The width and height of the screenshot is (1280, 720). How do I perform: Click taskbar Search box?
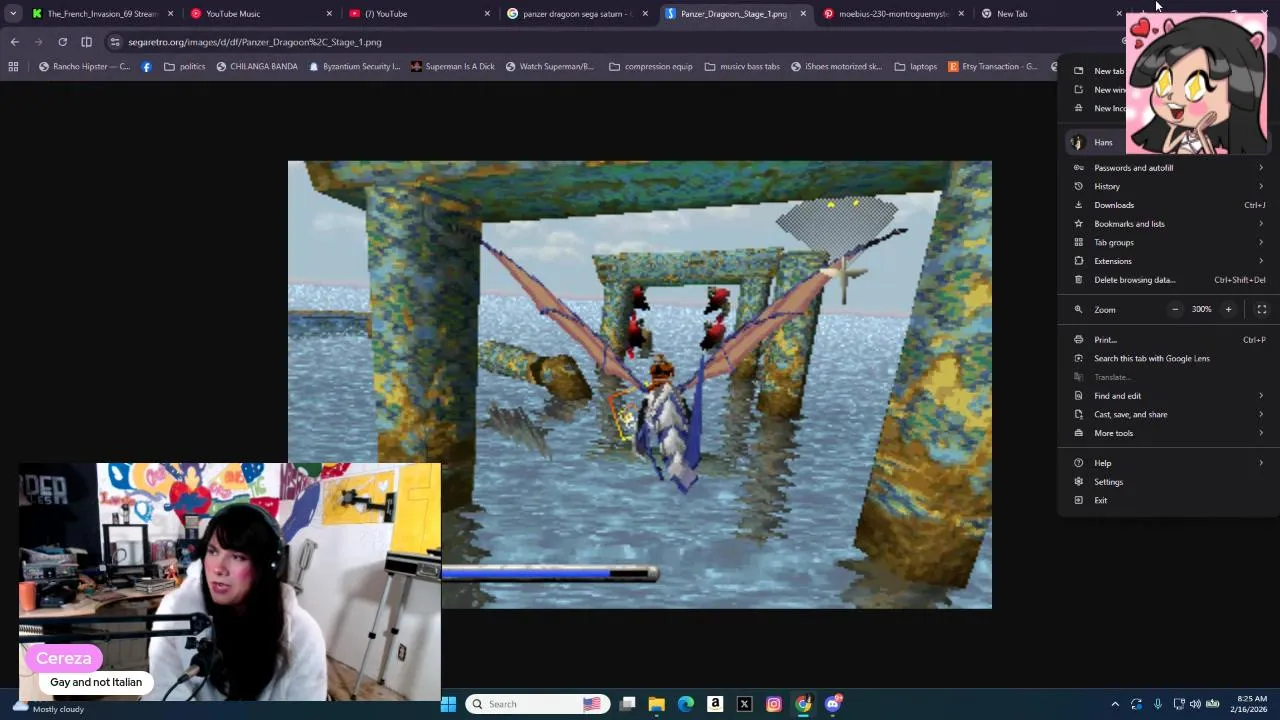click(x=537, y=704)
